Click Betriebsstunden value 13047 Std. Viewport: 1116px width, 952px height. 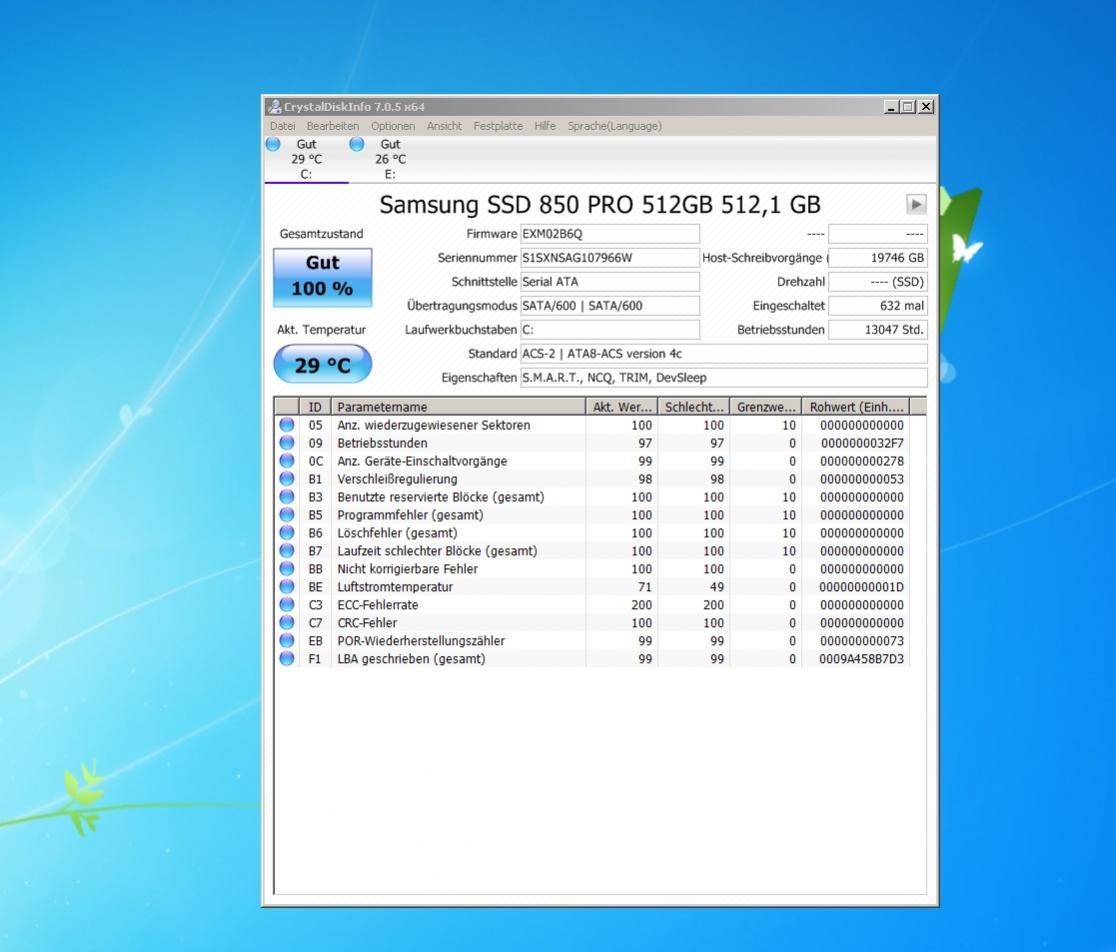878,329
